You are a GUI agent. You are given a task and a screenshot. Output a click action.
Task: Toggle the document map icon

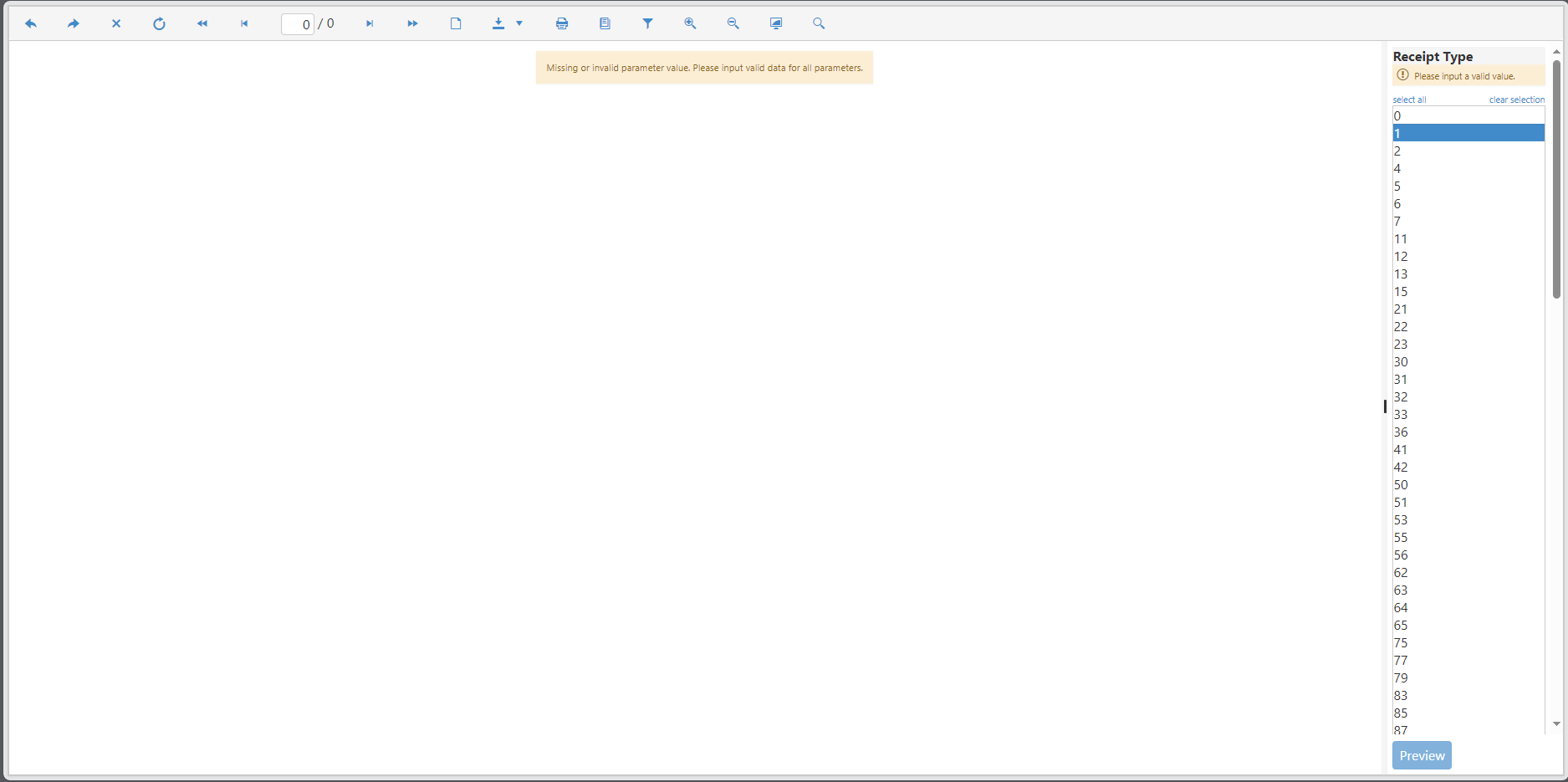[605, 23]
